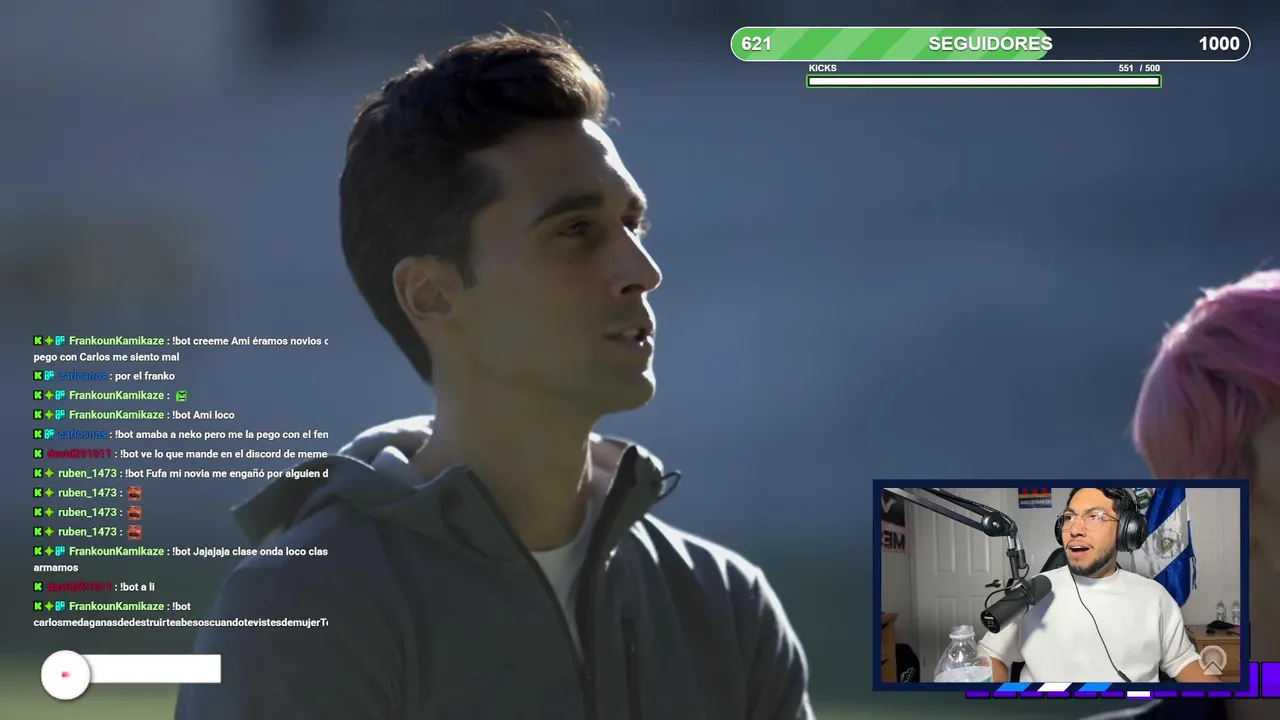Click the message '!bot Fufa mi novia me engañó'
This screenshot has width=1280, height=720.
click(x=226, y=473)
